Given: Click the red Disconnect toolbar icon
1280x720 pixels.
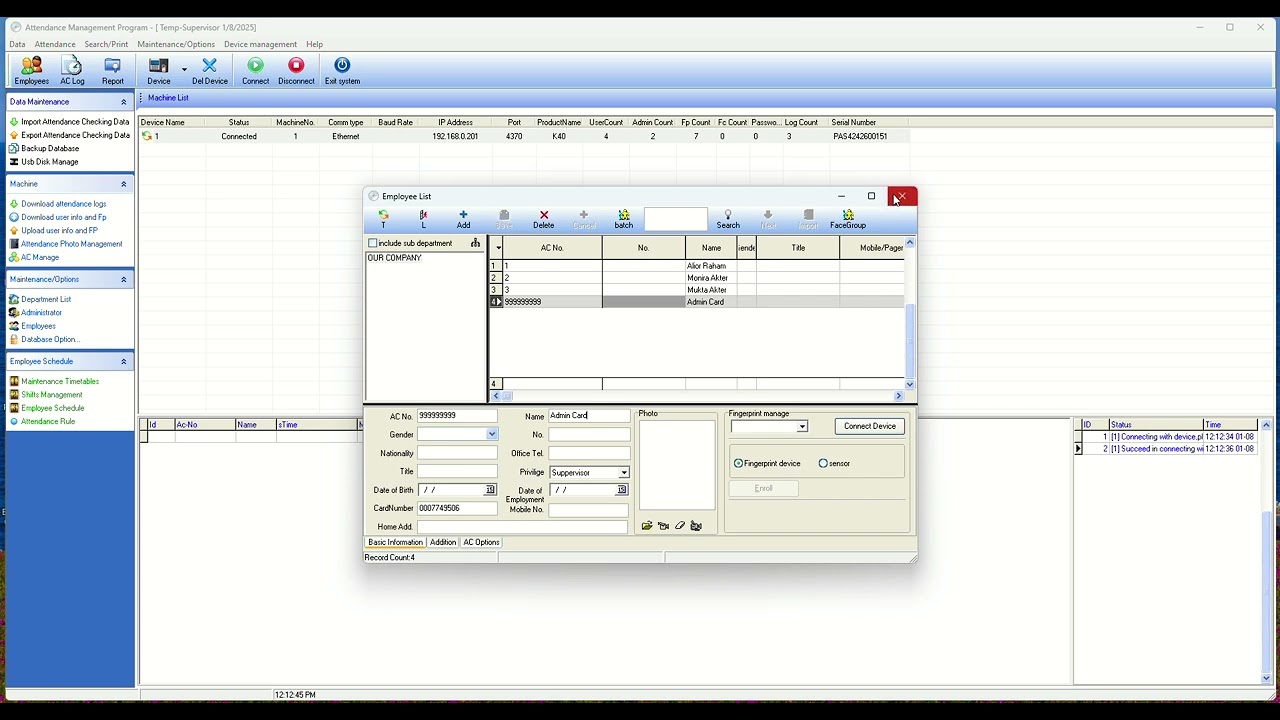Looking at the screenshot, I should pyautogui.click(x=296, y=70).
